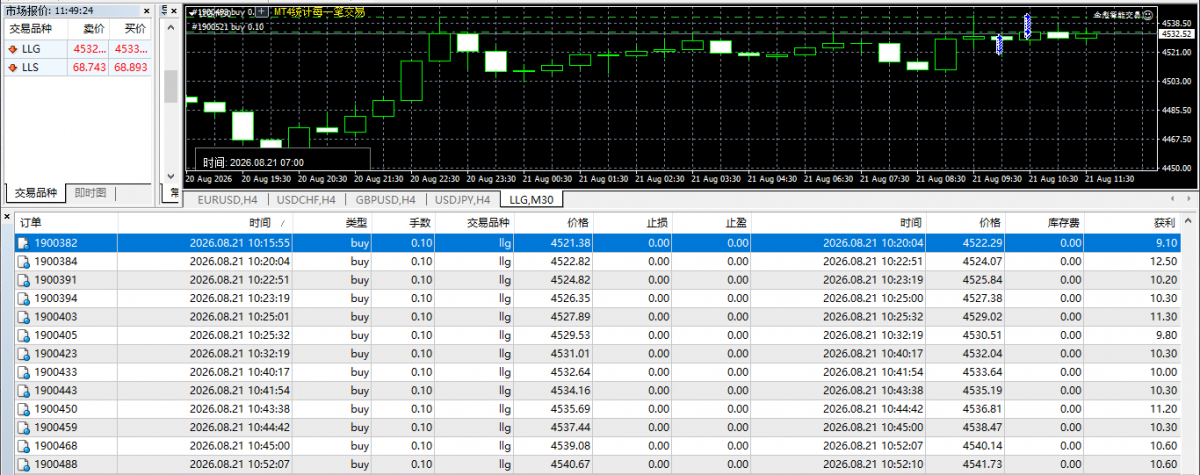Sort by the 手数 column header

[x=404, y=222]
